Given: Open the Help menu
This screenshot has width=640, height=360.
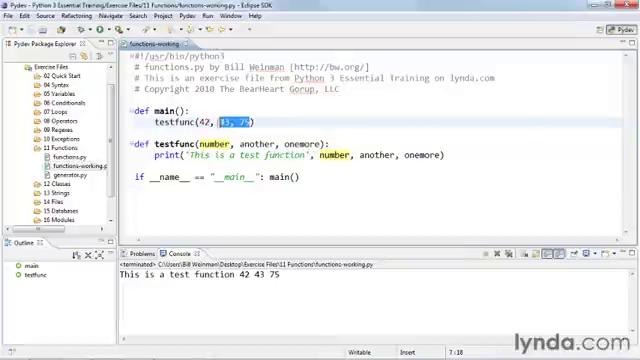Looking at the screenshot, I should 255,16.
